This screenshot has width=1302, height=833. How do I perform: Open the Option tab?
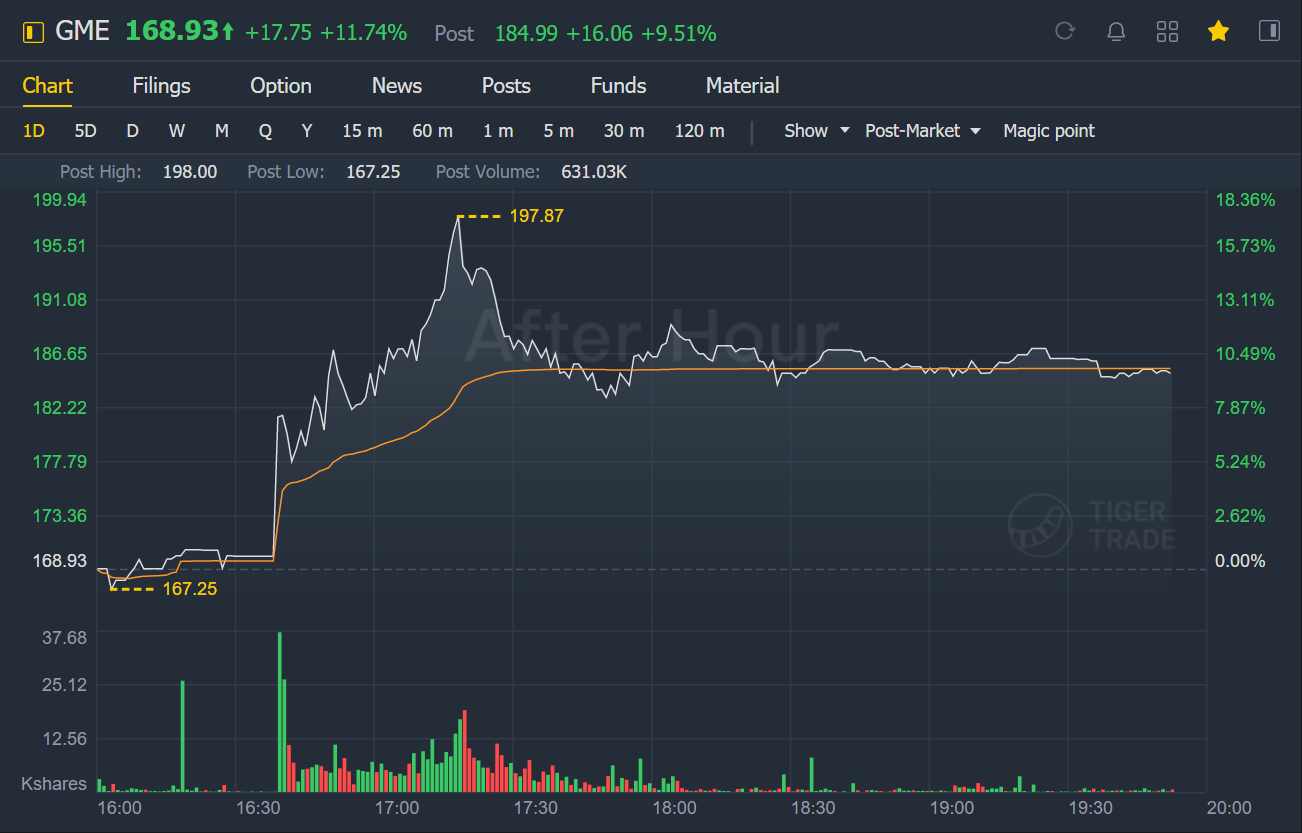(281, 86)
